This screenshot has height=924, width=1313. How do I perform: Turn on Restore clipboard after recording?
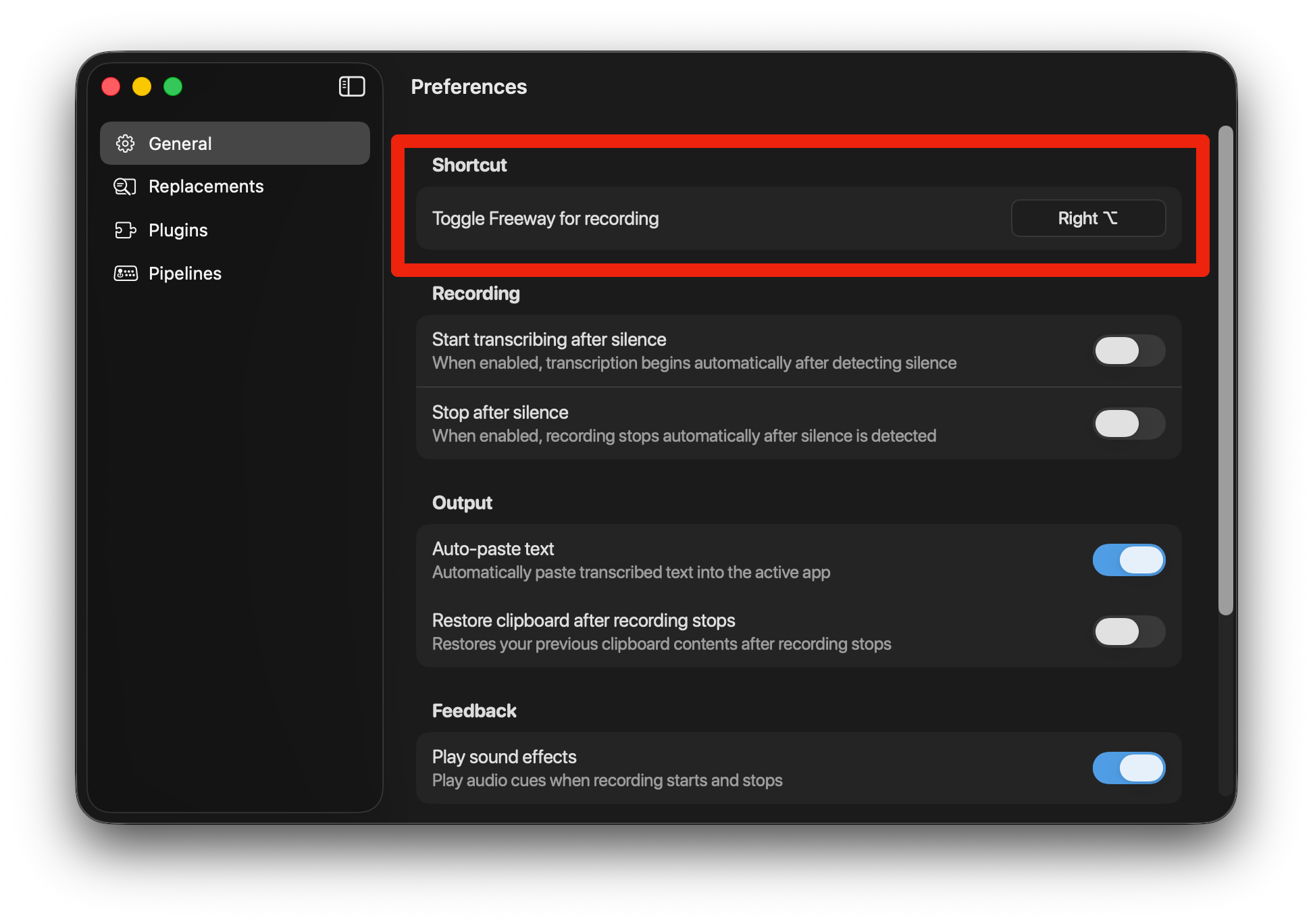(1129, 632)
